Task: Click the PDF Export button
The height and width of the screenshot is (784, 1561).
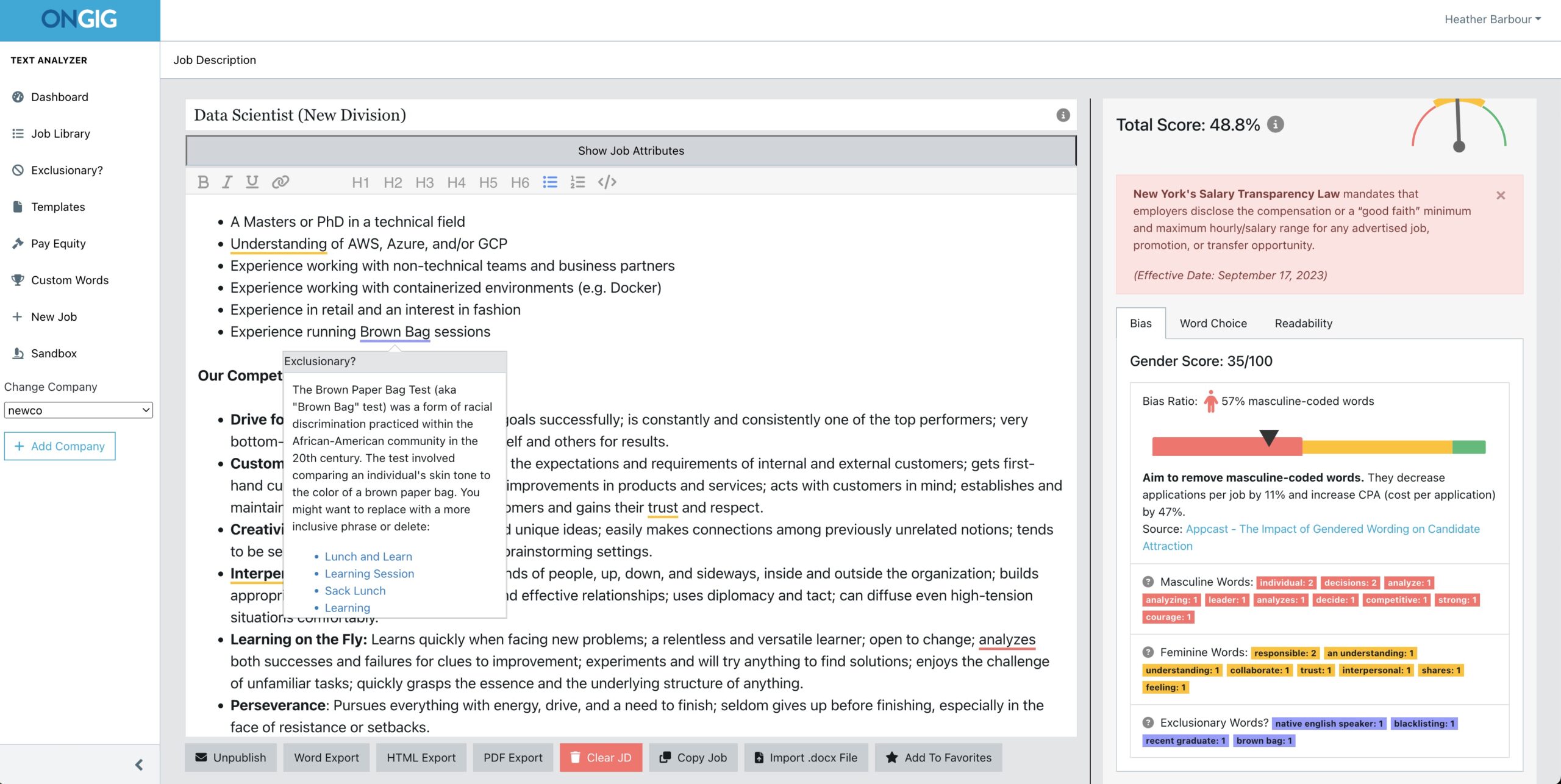Action: point(513,757)
